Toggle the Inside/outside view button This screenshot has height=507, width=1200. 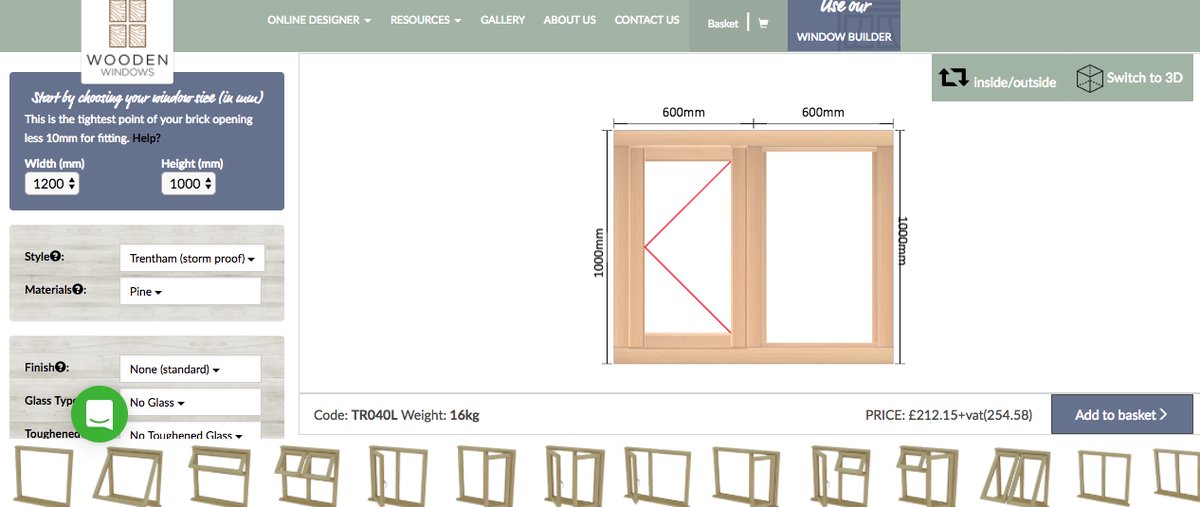coord(998,78)
